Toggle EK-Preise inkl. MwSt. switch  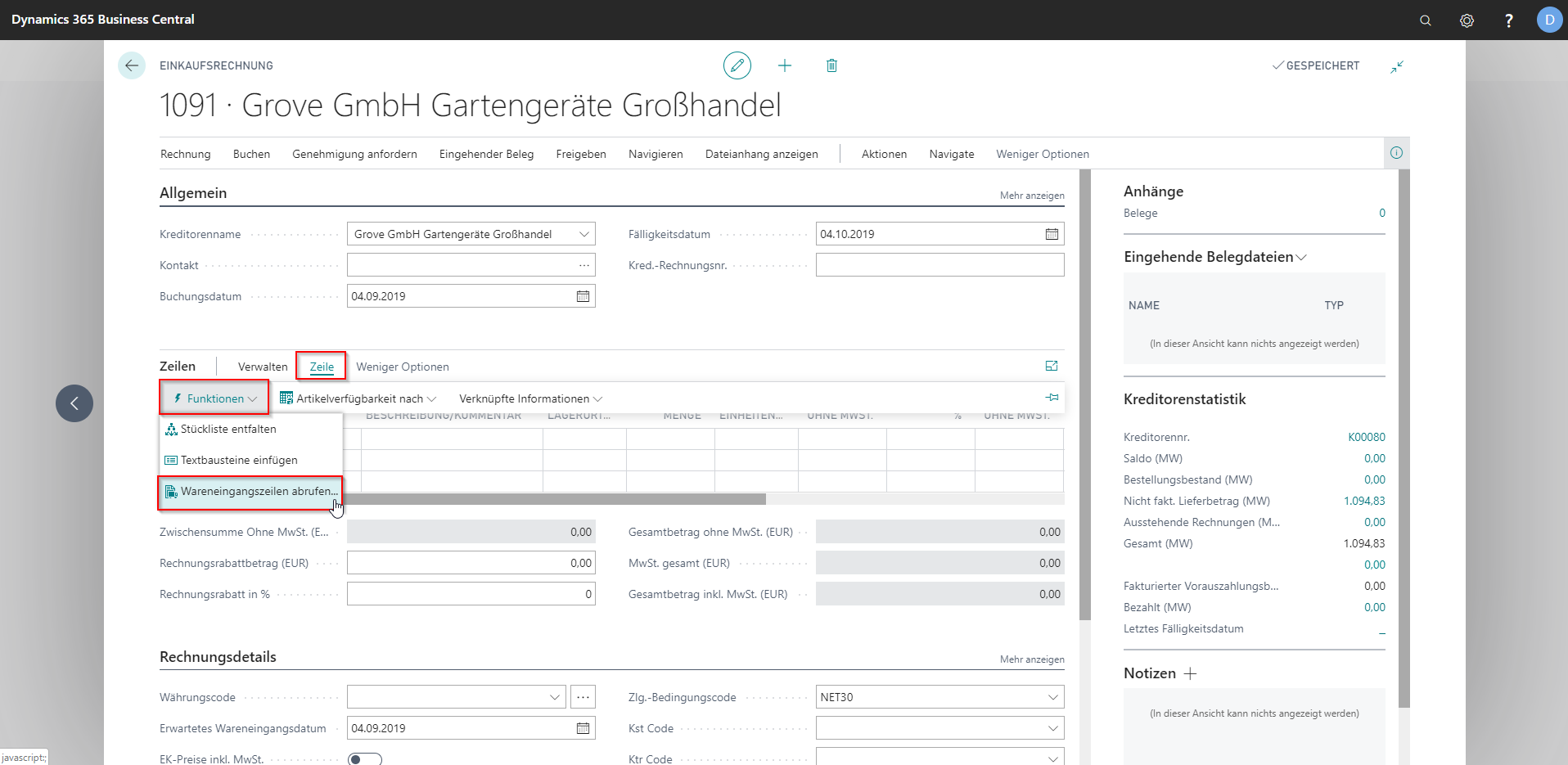(x=365, y=759)
